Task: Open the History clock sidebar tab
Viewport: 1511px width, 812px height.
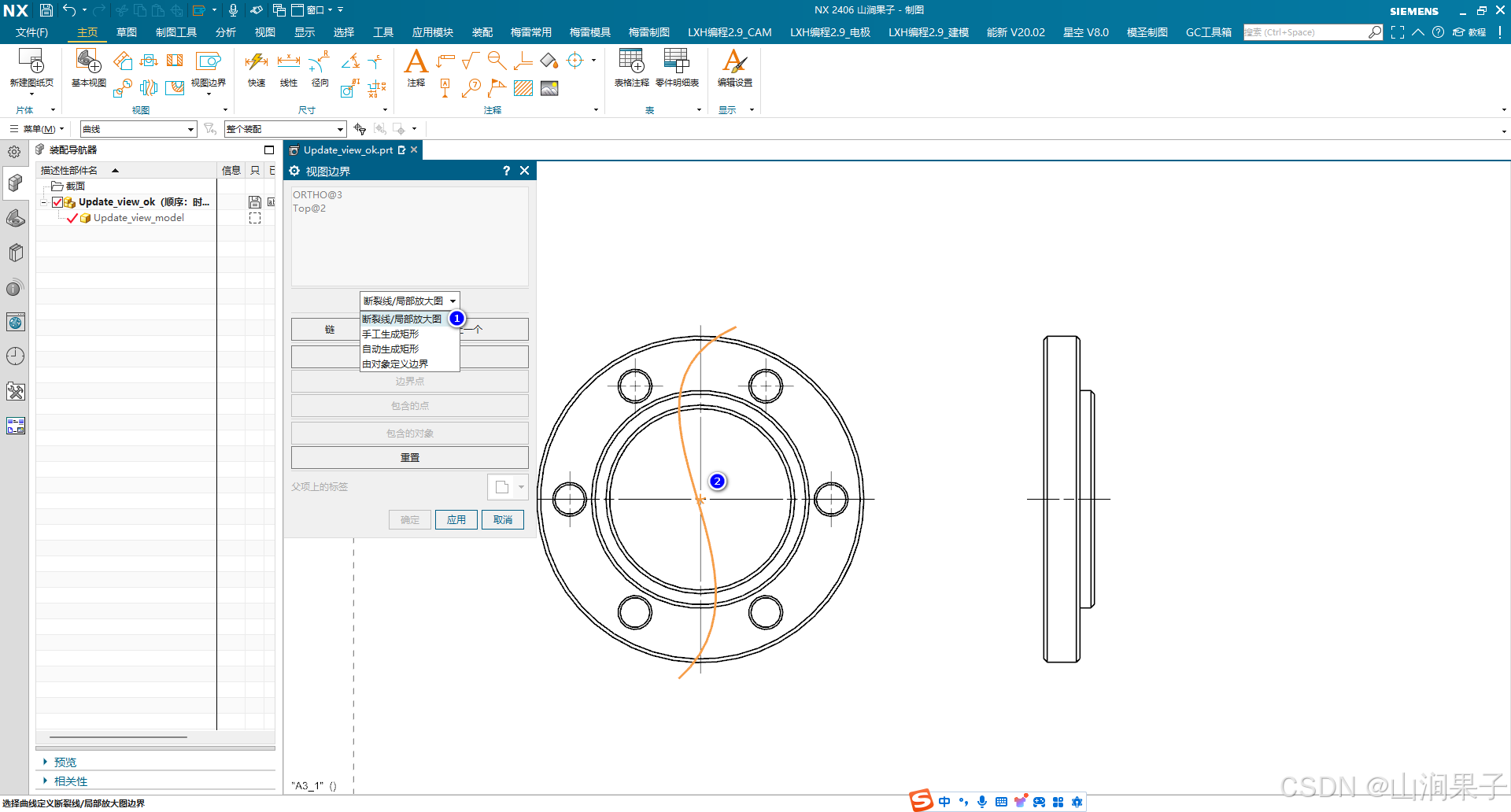Action: pyautogui.click(x=15, y=356)
